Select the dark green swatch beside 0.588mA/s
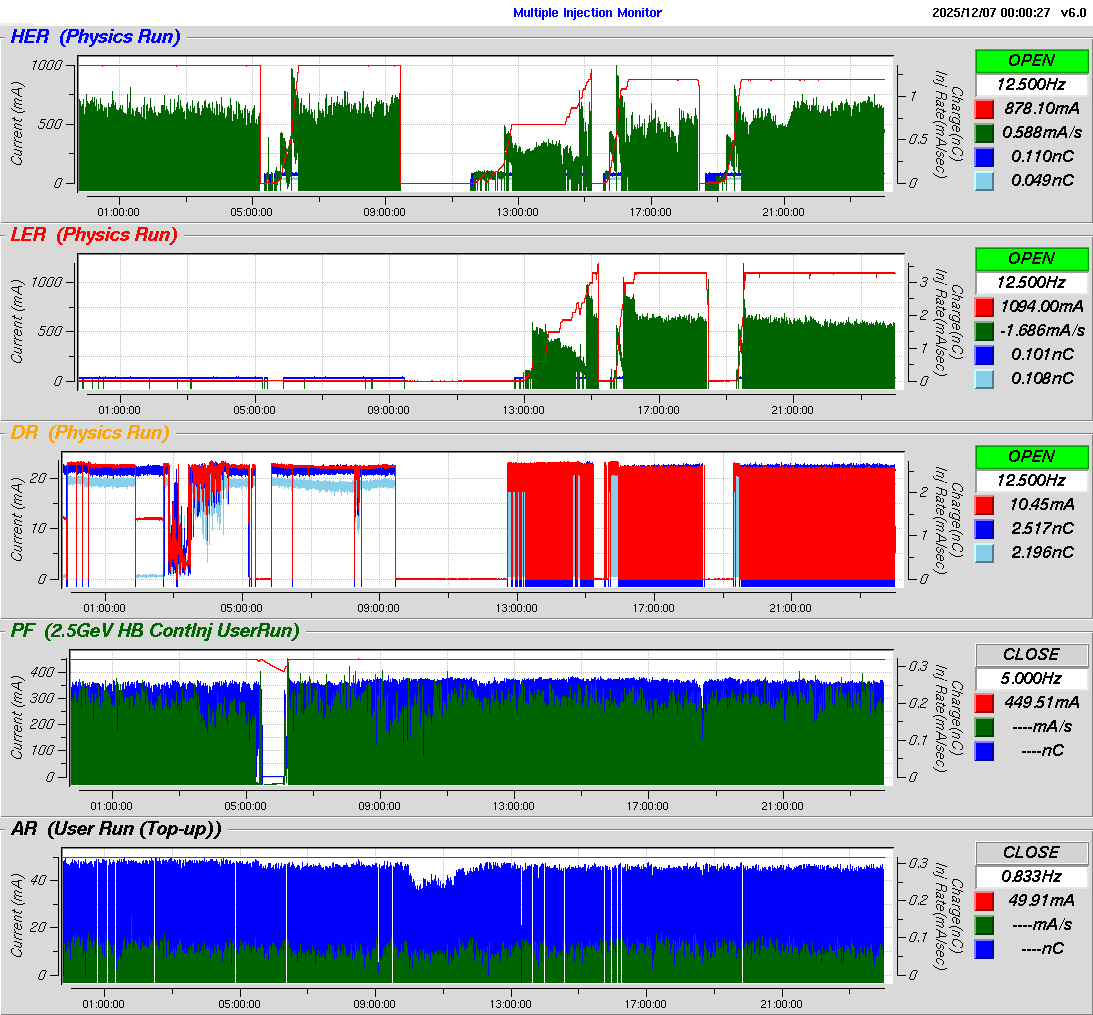The height and width of the screenshot is (1015, 1093). 984,132
